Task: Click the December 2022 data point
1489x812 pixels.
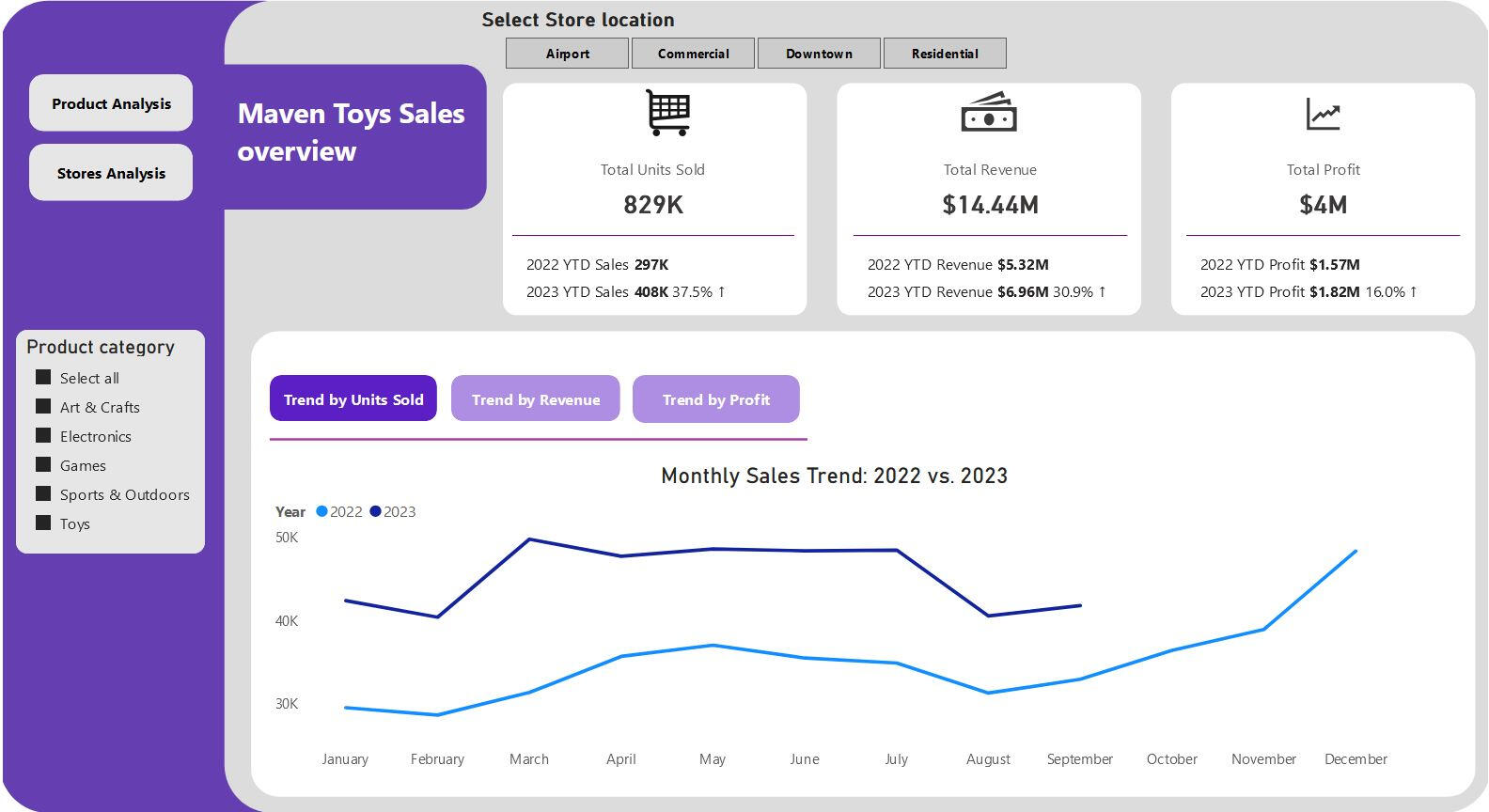Action: (x=1355, y=552)
